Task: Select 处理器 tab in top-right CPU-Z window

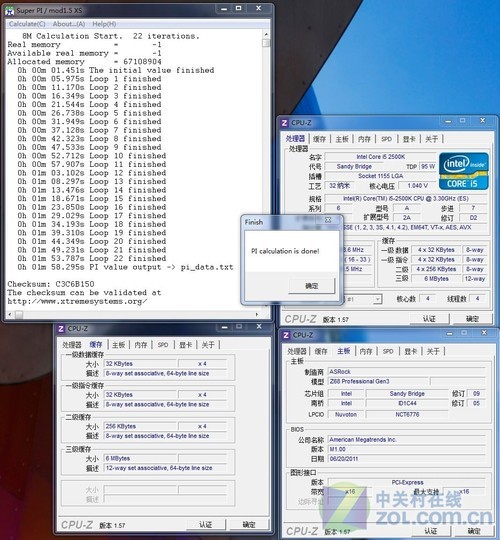Action: pos(295,139)
